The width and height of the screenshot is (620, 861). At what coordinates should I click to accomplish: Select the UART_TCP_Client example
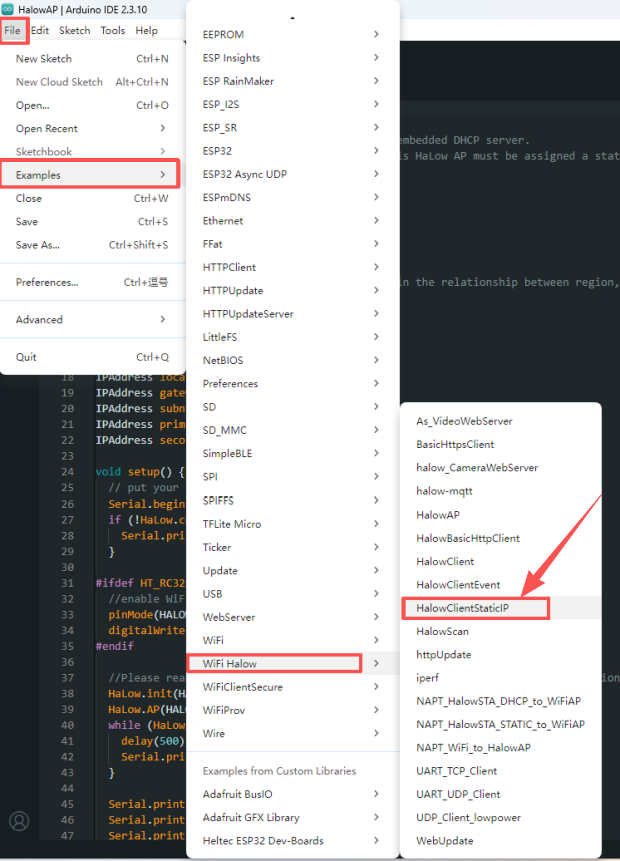[x=501, y=771]
